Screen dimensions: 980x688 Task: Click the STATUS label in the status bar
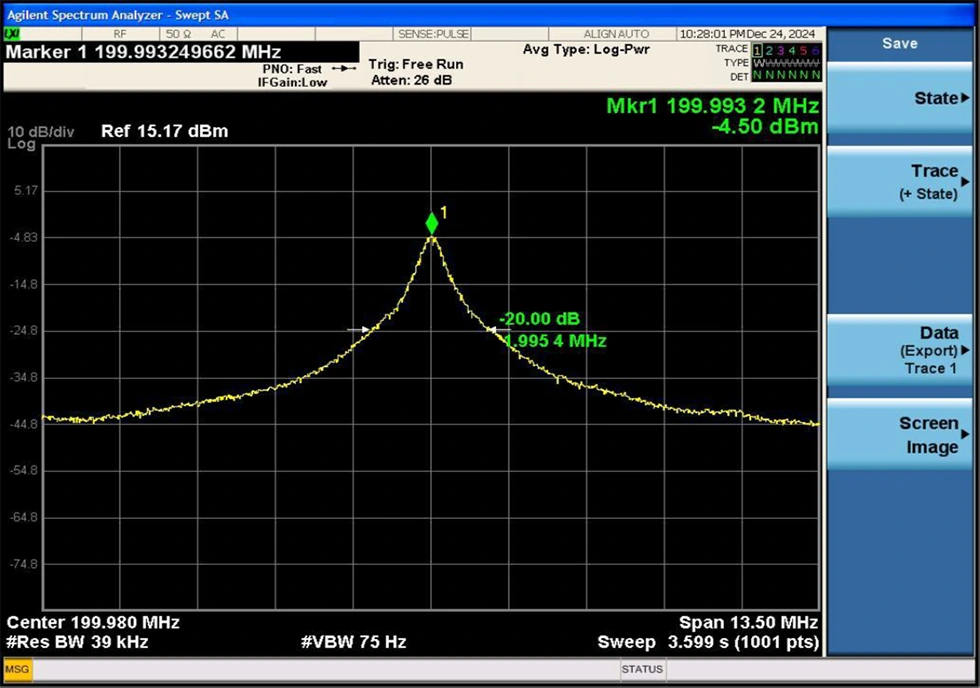pos(642,669)
